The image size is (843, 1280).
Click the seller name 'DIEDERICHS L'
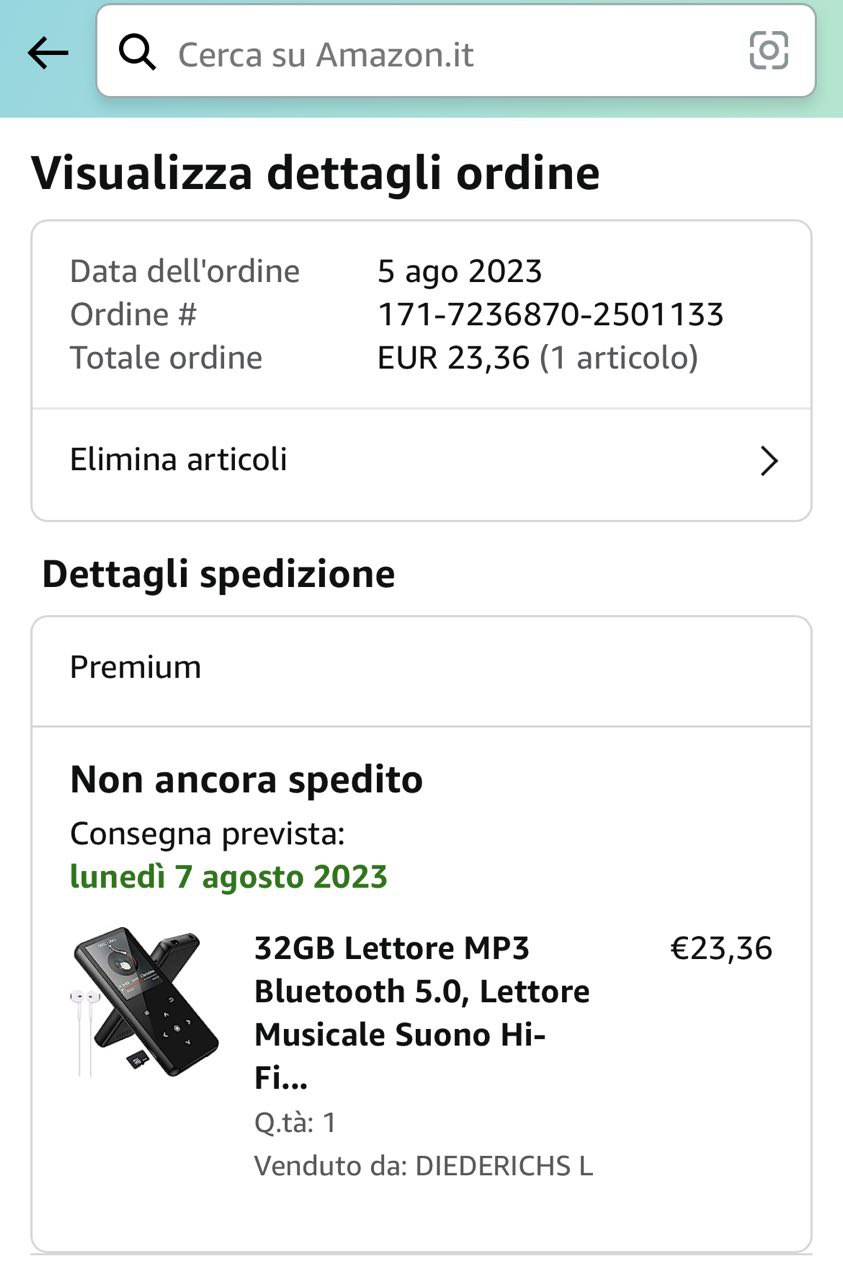click(x=504, y=1166)
